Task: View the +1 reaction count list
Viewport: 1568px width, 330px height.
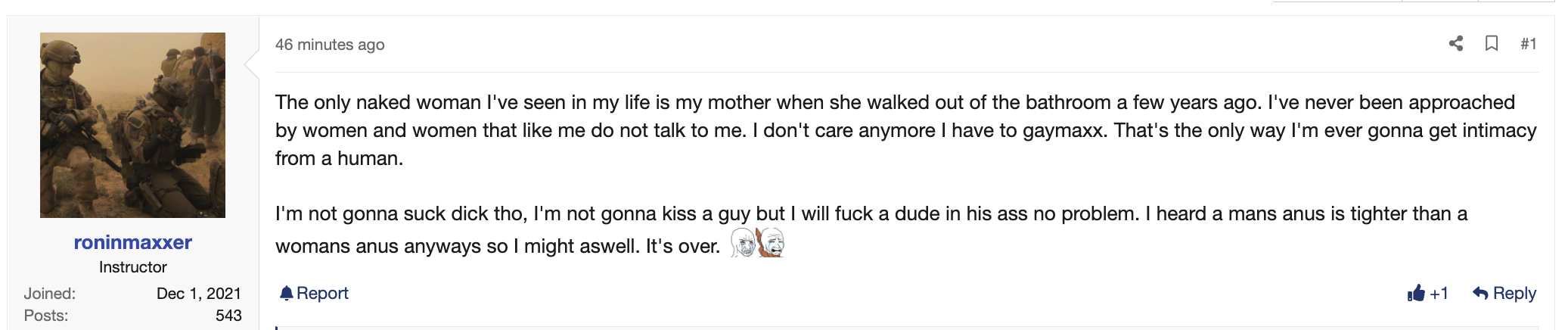Action: click(1439, 293)
